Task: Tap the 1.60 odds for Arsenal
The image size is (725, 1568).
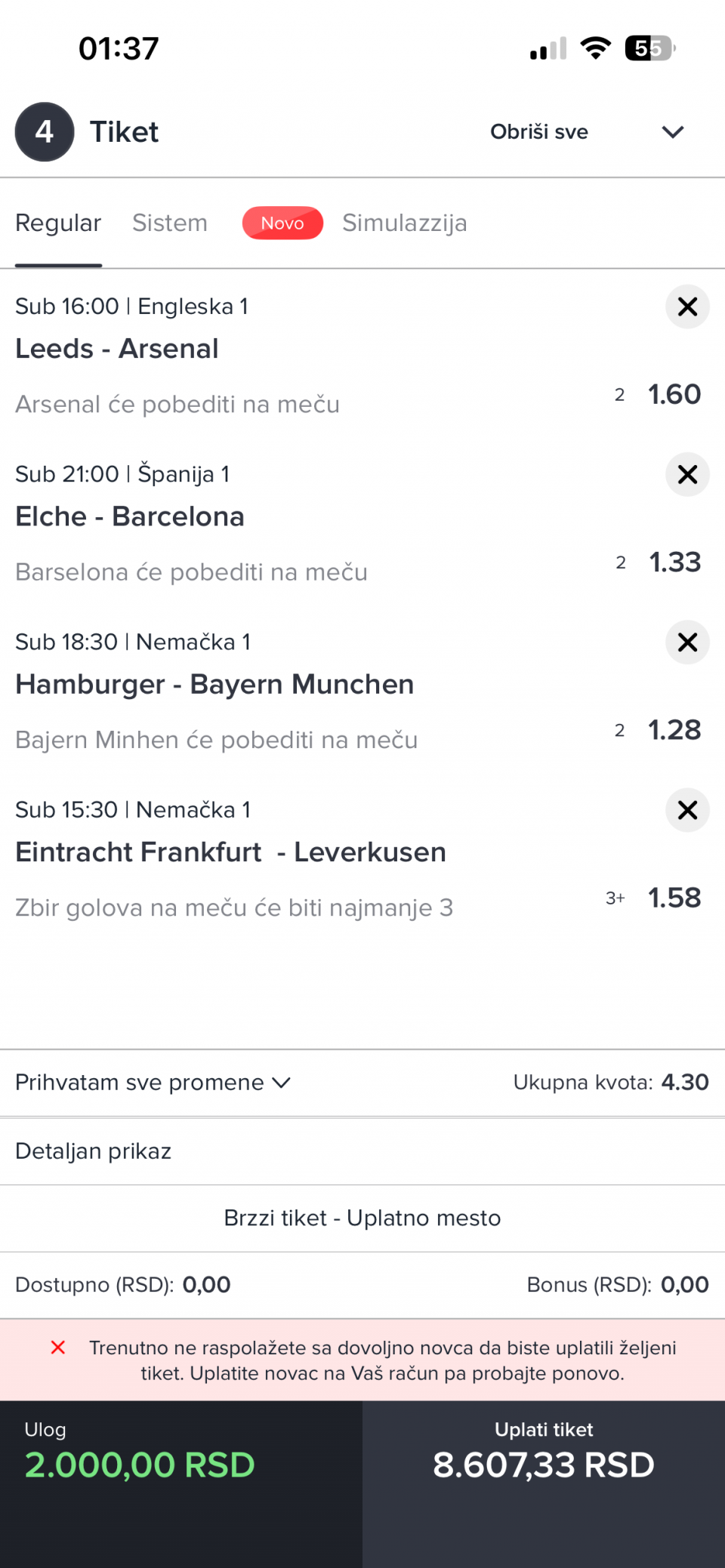Action: (674, 395)
